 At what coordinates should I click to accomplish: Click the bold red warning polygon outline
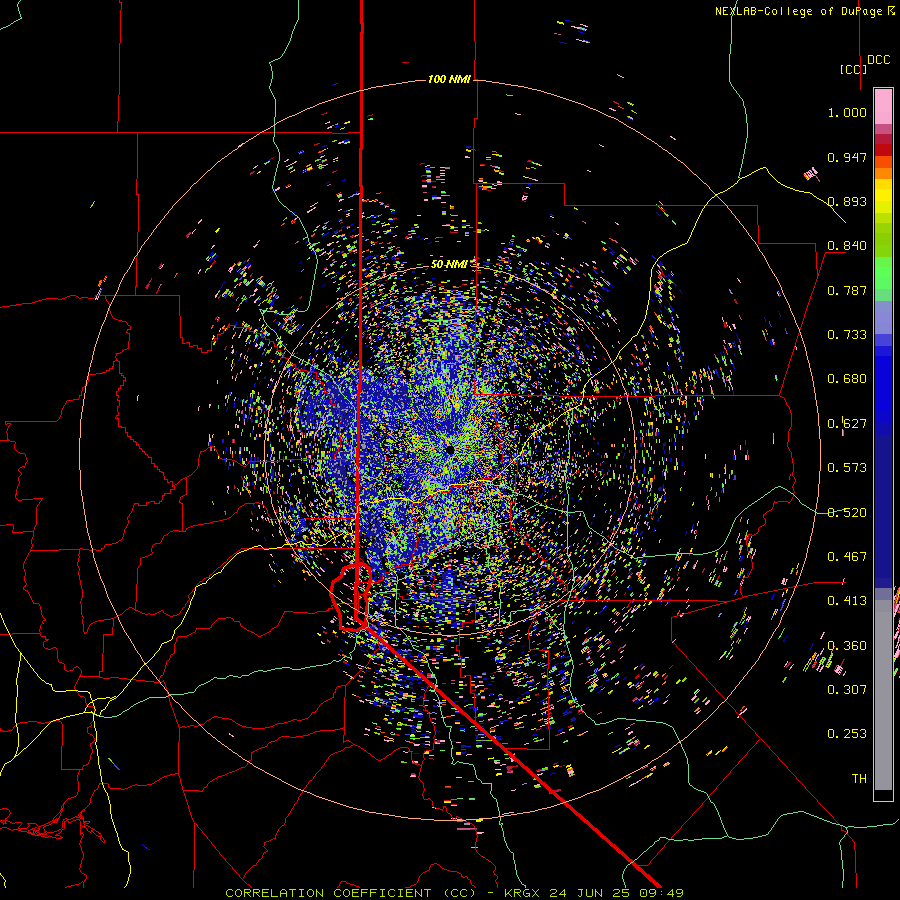point(351,597)
